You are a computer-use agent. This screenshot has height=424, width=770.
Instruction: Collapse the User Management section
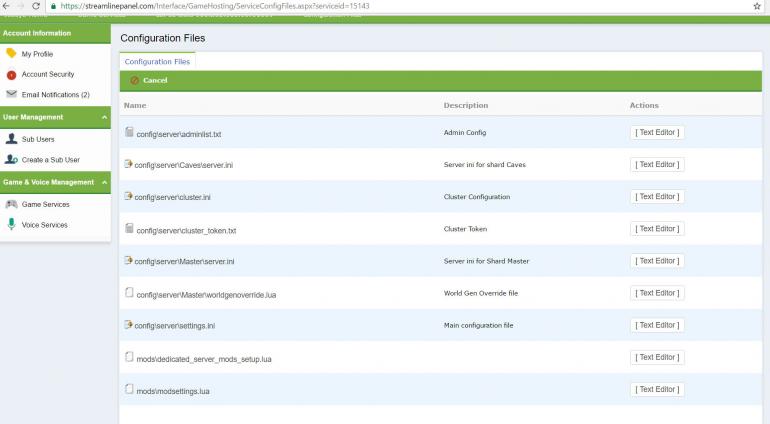click(x=105, y=117)
